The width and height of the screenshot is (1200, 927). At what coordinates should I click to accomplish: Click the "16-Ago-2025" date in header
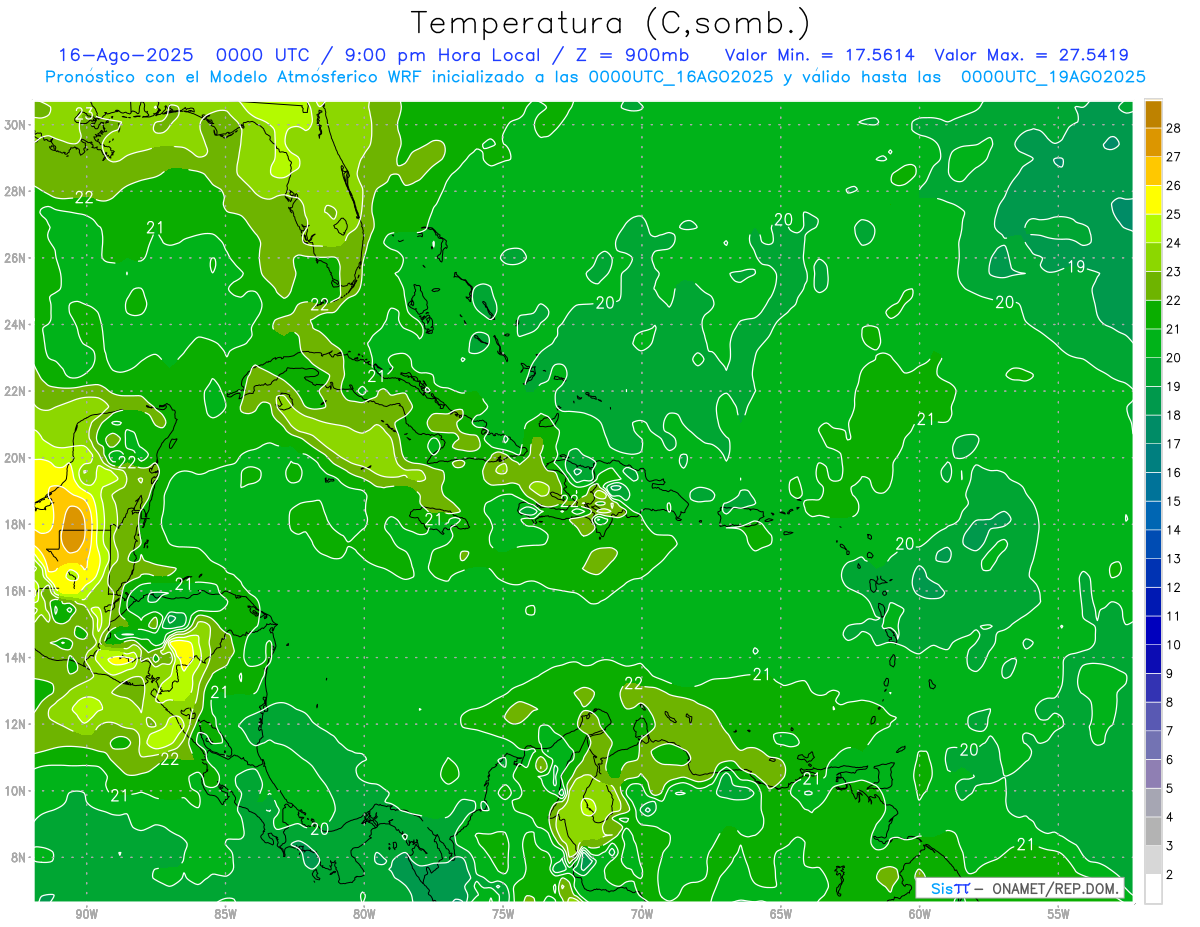pyautogui.click(x=128, y=55)
